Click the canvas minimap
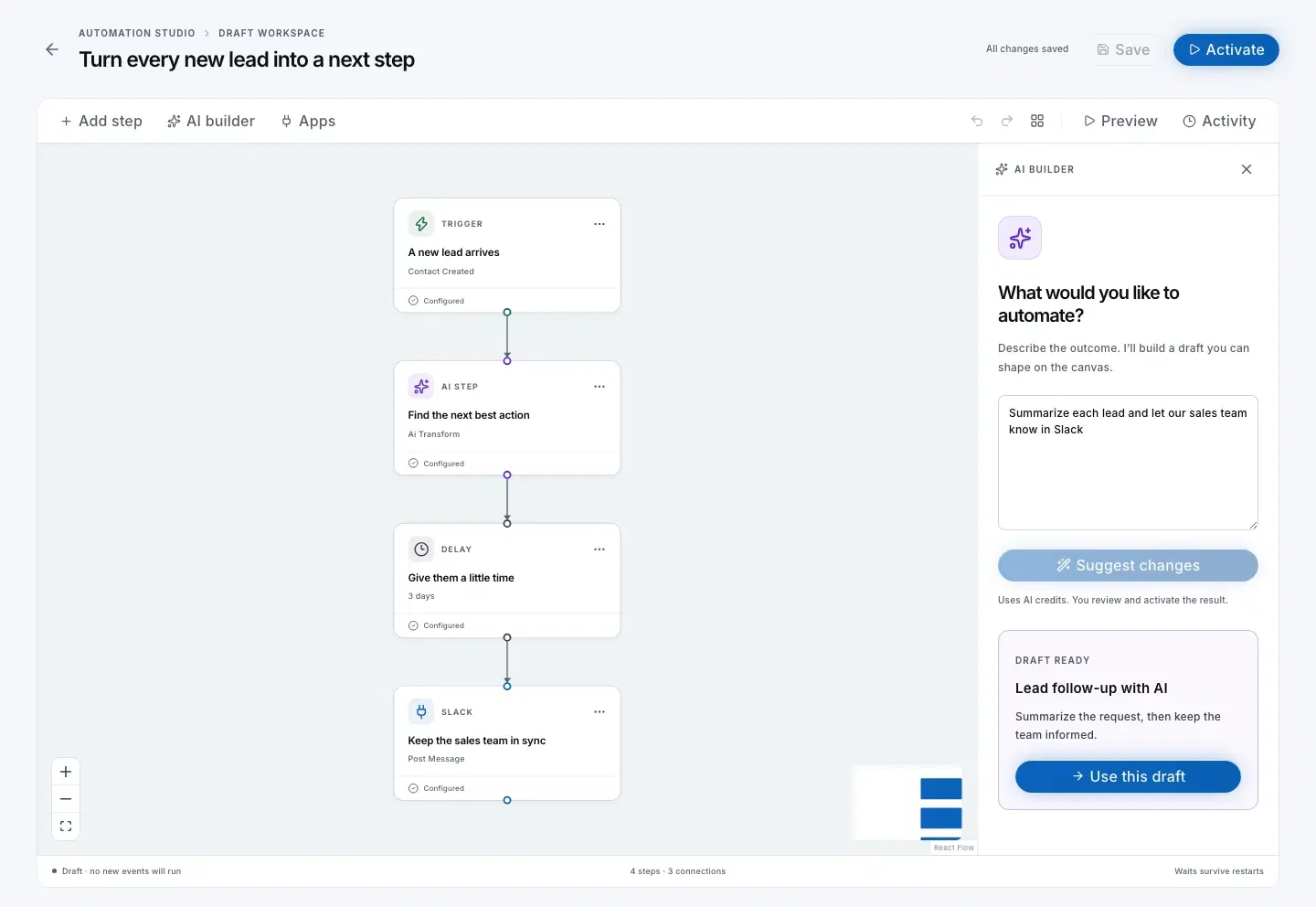The image size is (1316, 907). pos(907,802)
